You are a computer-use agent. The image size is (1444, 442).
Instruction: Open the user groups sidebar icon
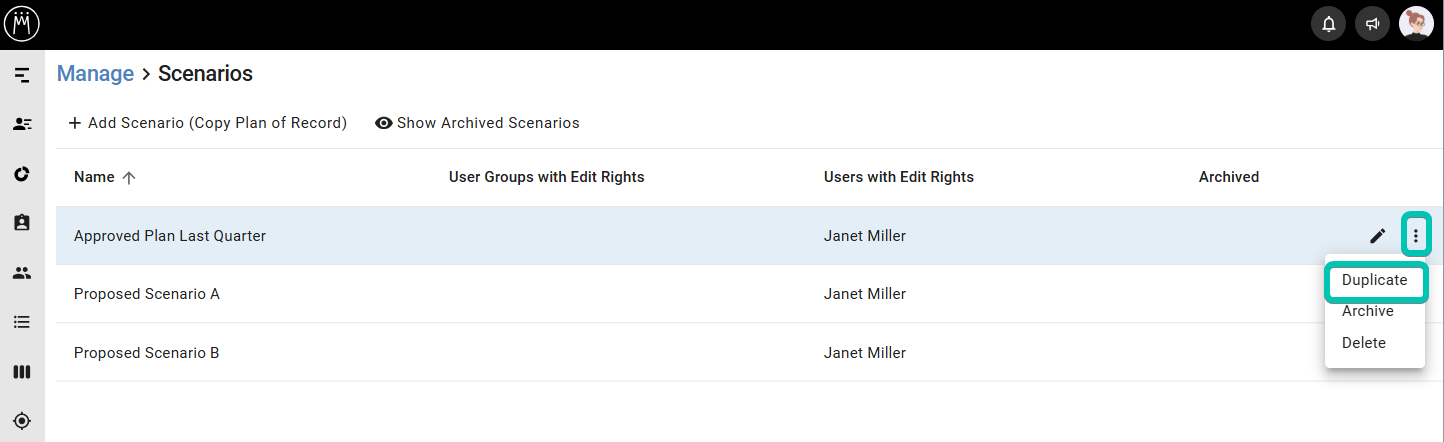(22, 272)
